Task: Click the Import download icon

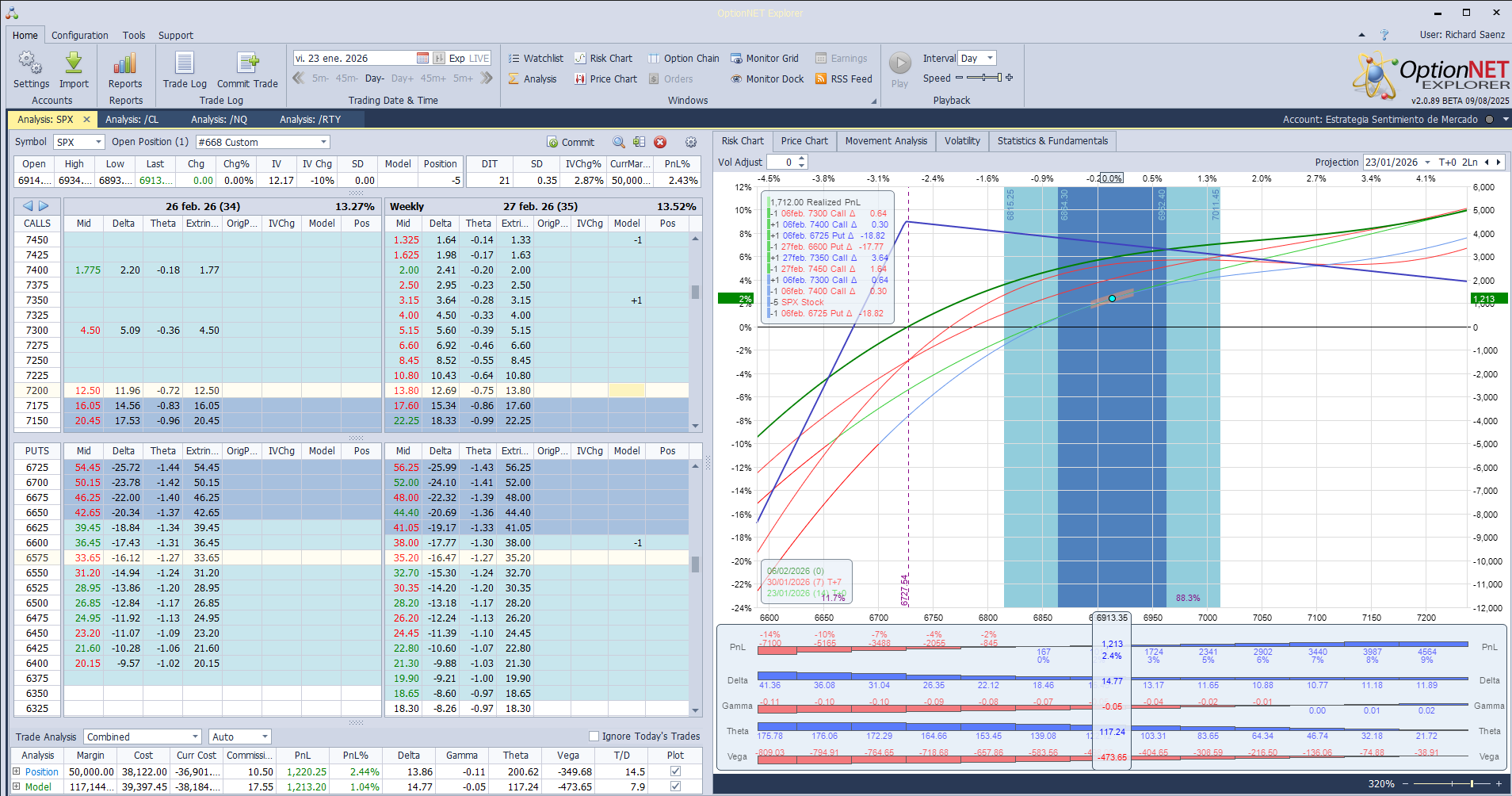Action: tap(74, 63)
